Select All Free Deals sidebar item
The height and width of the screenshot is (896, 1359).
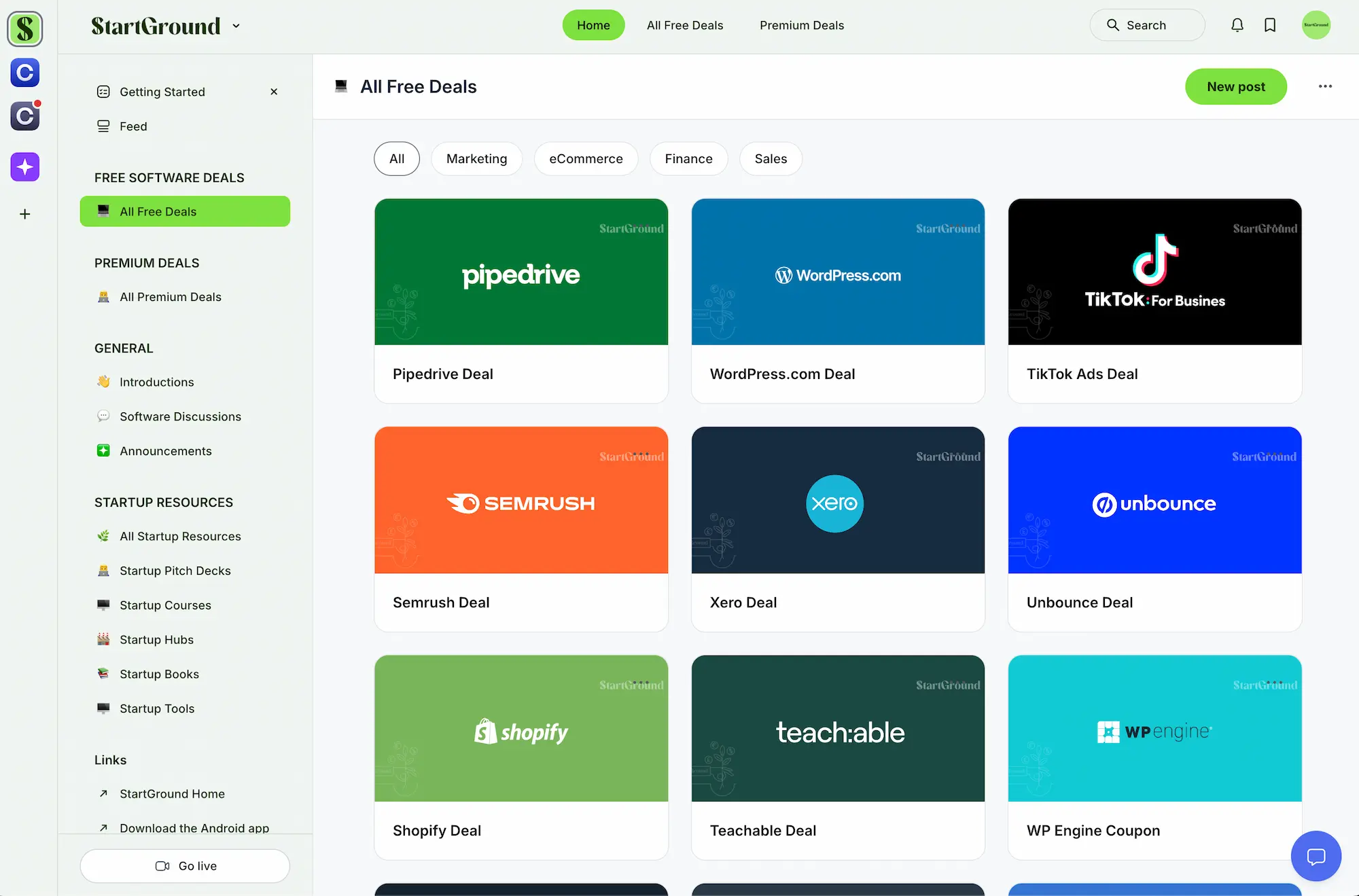coord(185,211)
